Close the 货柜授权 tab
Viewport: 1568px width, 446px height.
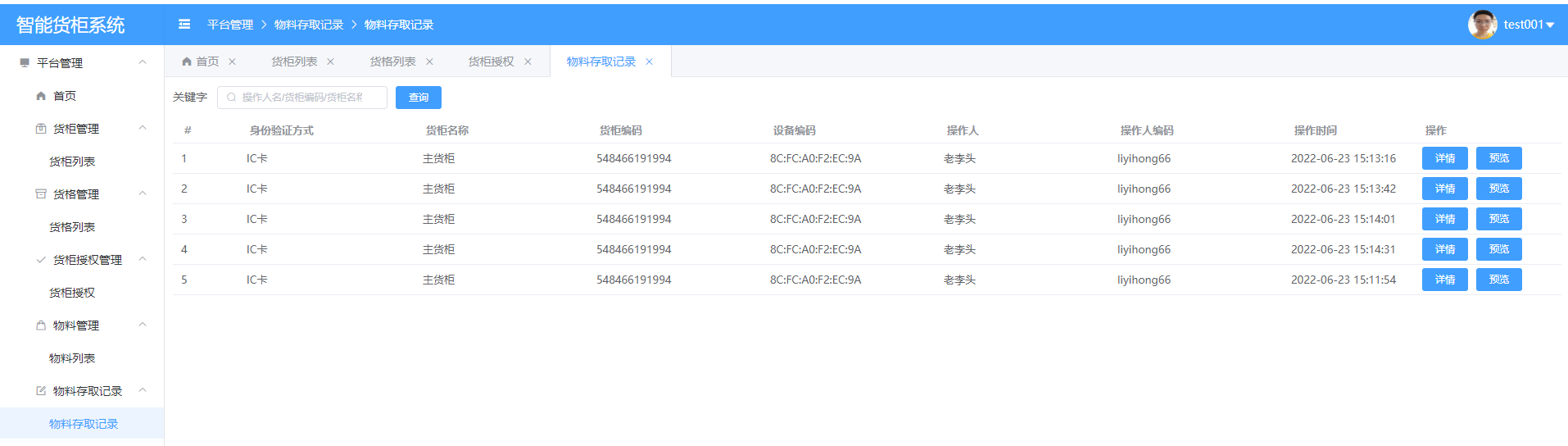point(528,61)
